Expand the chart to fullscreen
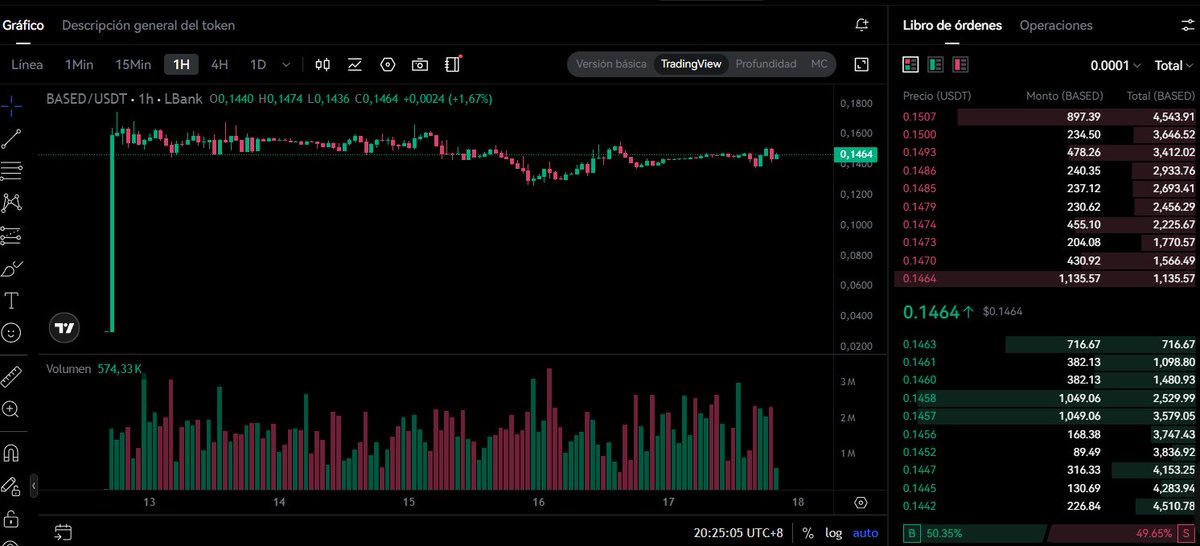Screen dimensions: 1200x546 tap(862, 64)
